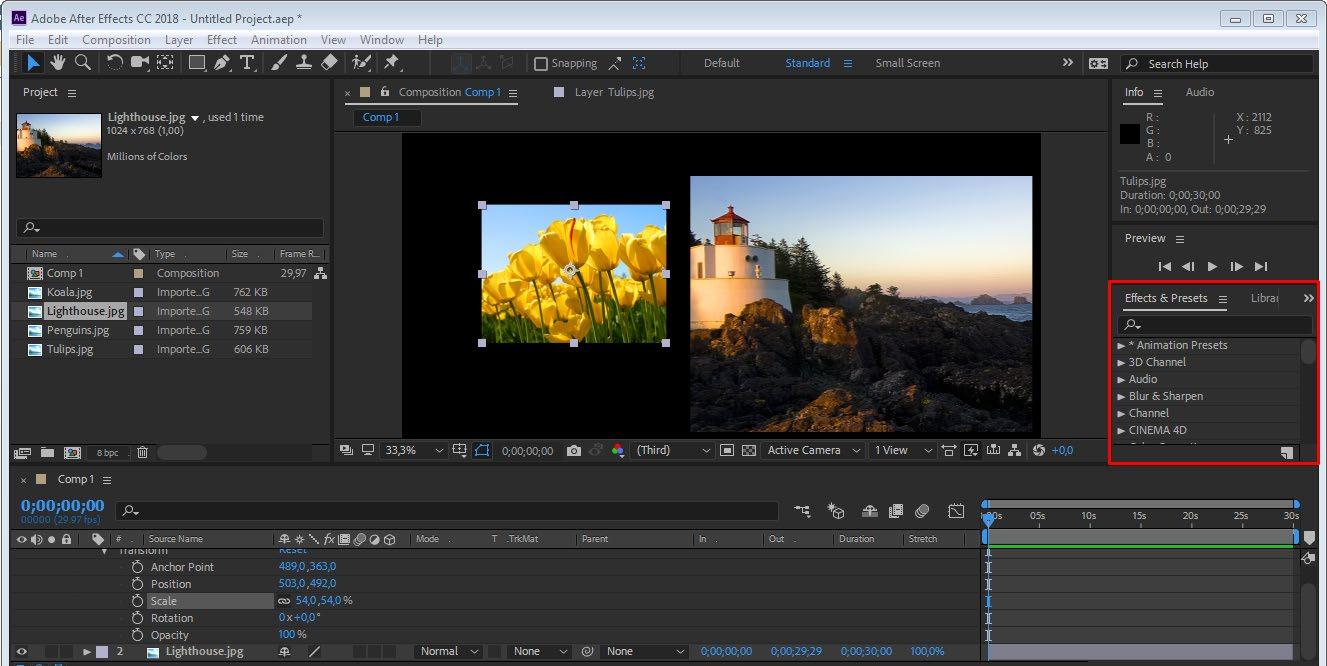
Task: Expand the Blur & Sharpen effects category
Action: click(x=1121, y=397)
